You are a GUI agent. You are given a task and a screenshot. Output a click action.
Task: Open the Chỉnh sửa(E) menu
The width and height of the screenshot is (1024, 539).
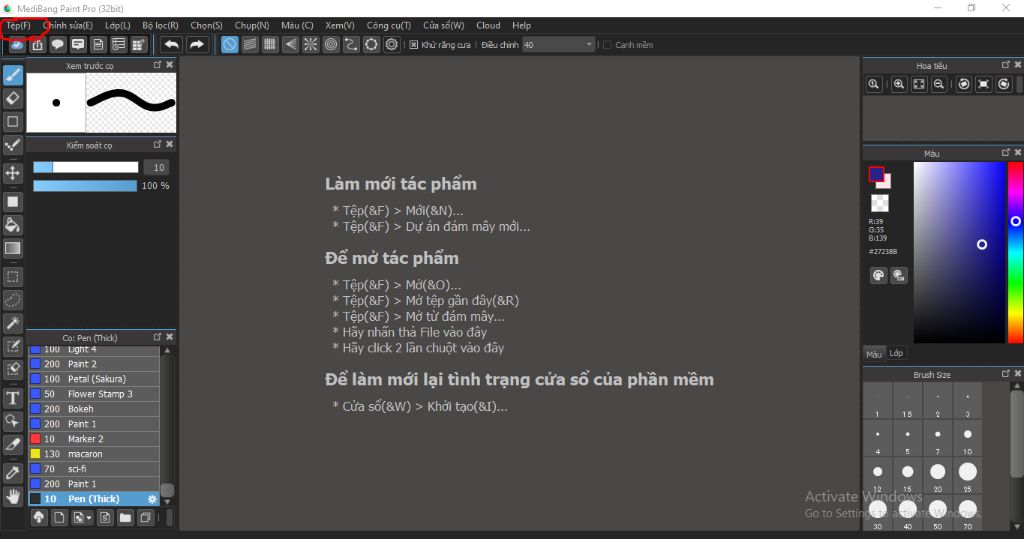(x=68, y=25)
